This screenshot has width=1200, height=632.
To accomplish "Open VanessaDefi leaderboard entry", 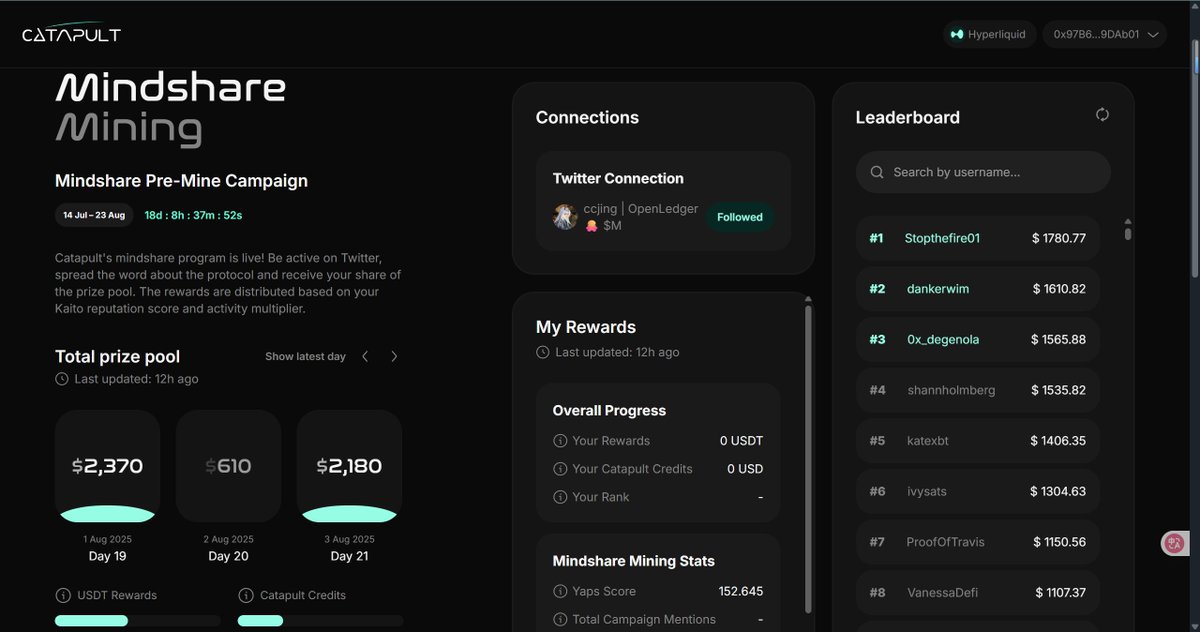I will [978, 593].
